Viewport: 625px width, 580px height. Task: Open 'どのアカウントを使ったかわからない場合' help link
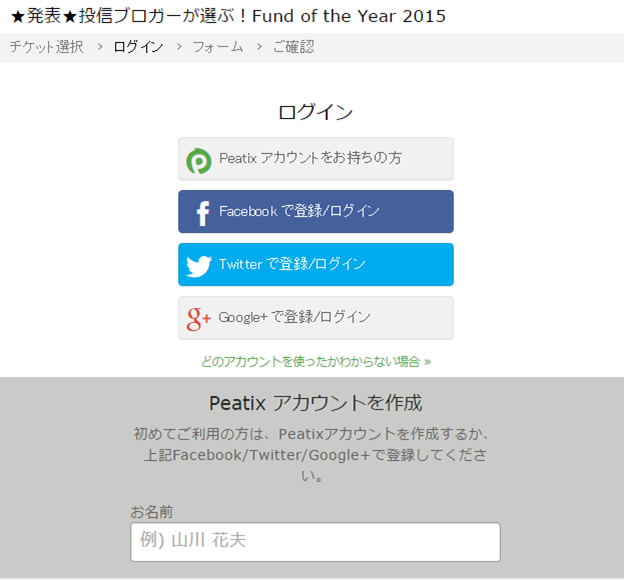pos(315,361)
